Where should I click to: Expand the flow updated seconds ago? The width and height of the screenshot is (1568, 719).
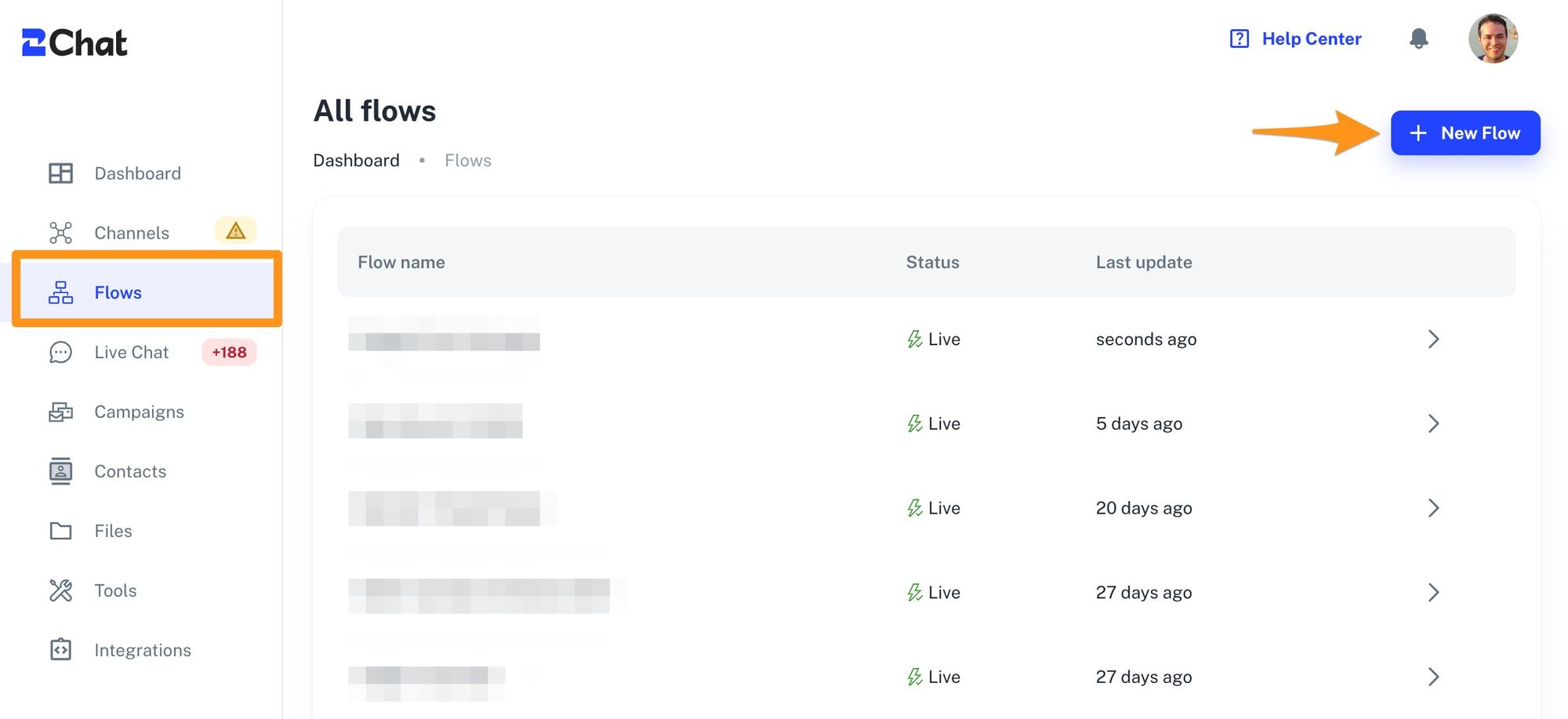[x=1433, y=339]
